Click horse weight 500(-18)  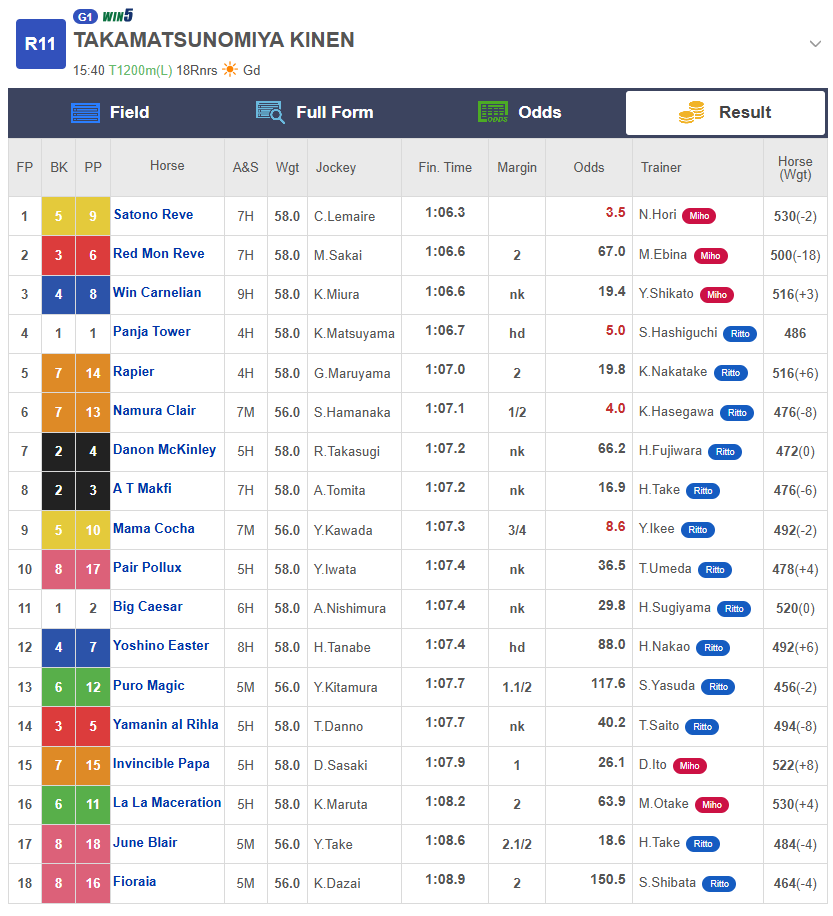pos(795,256)
